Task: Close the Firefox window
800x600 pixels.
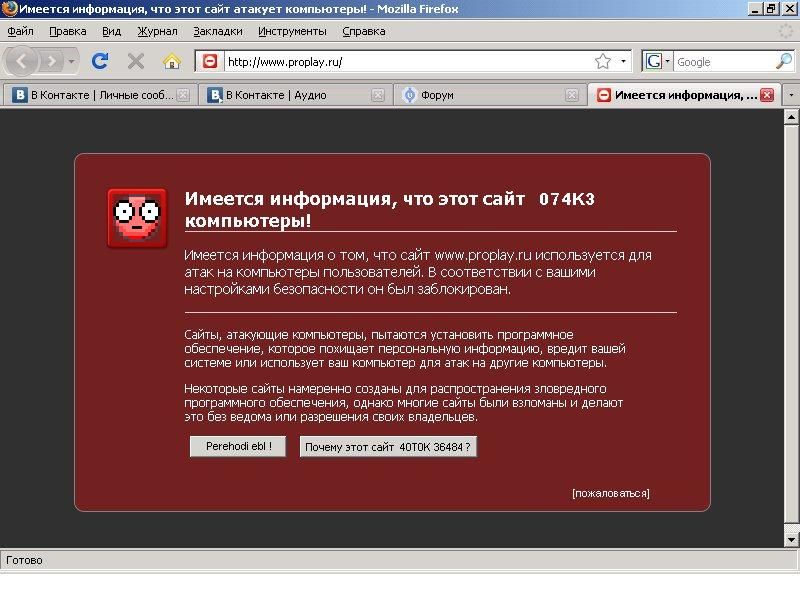Action: pos(788,9)
